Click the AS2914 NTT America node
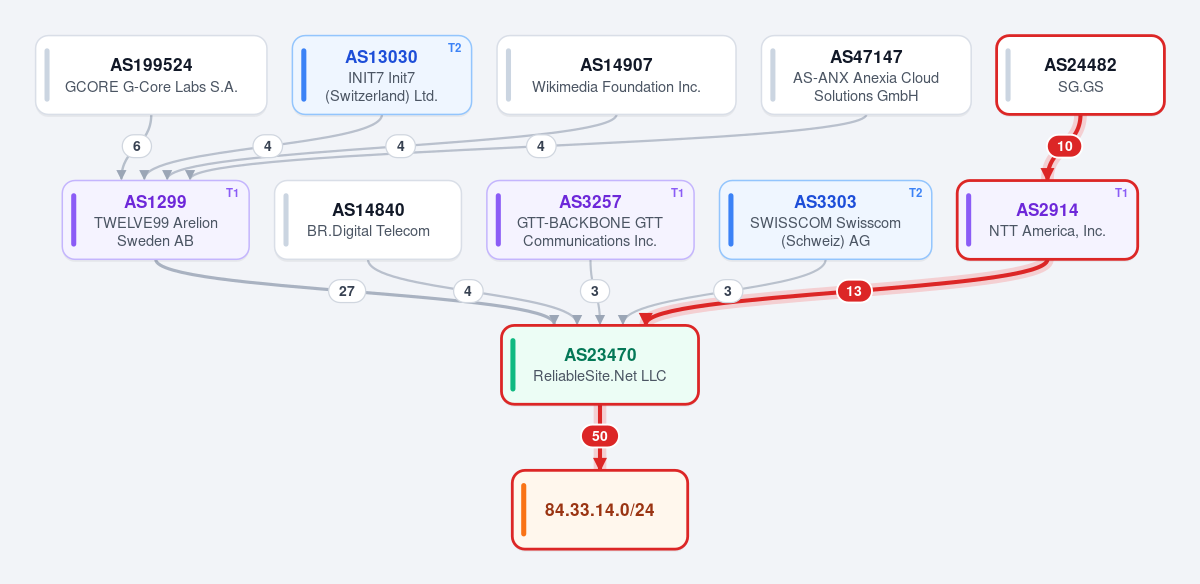1200x584 pixels. coord(1047,220)
